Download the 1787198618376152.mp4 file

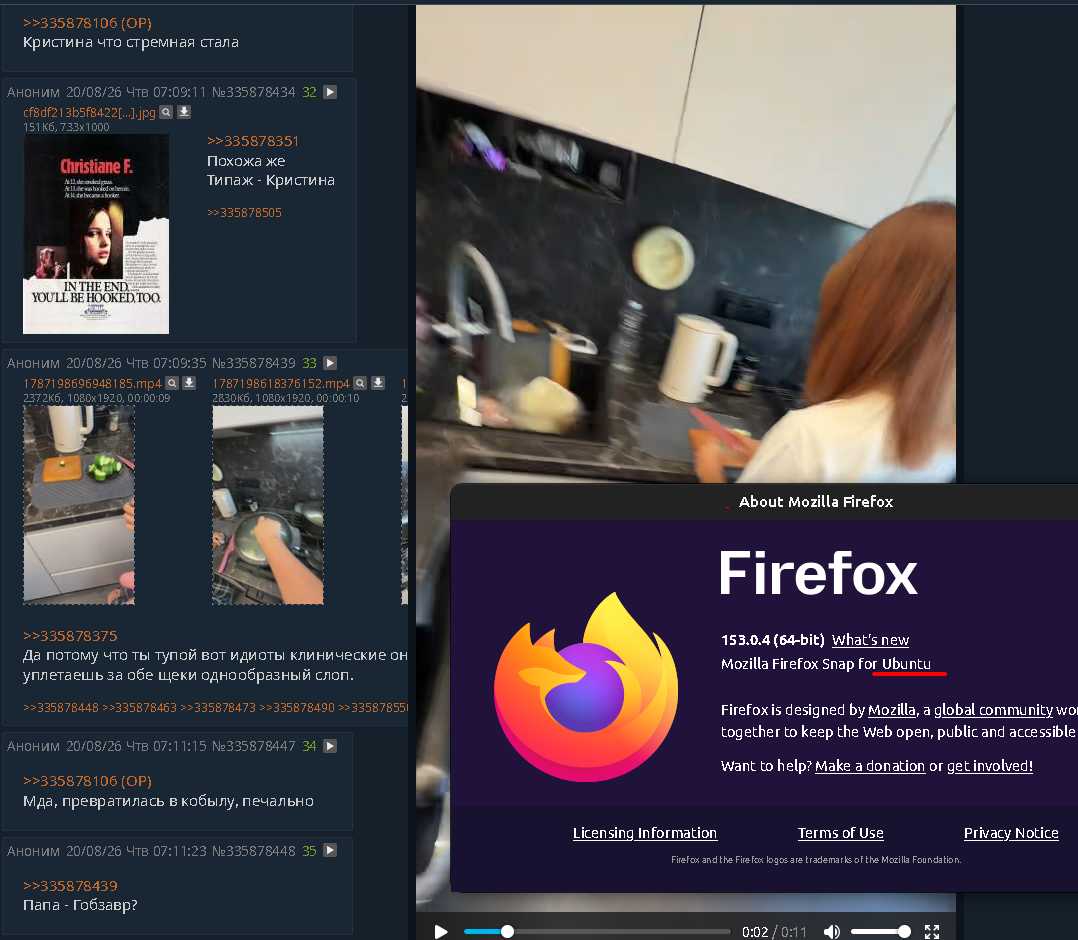(377, 383)
